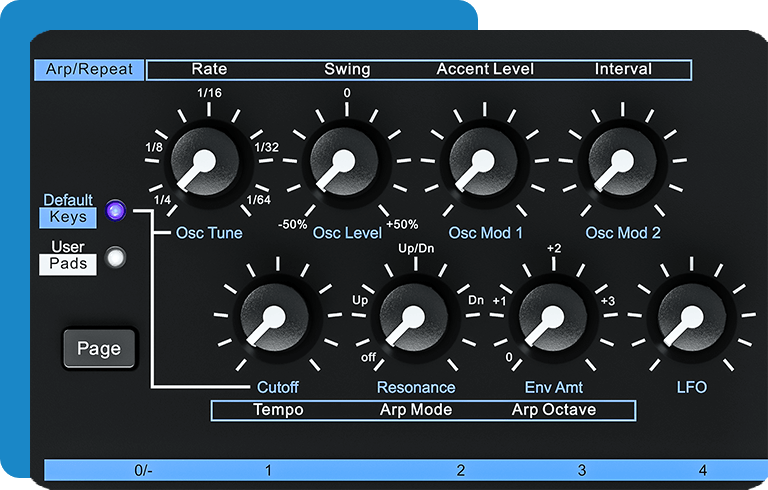Click the 1/32 rate marking
This screenshot has height=490, width=768.
[266, 147]
